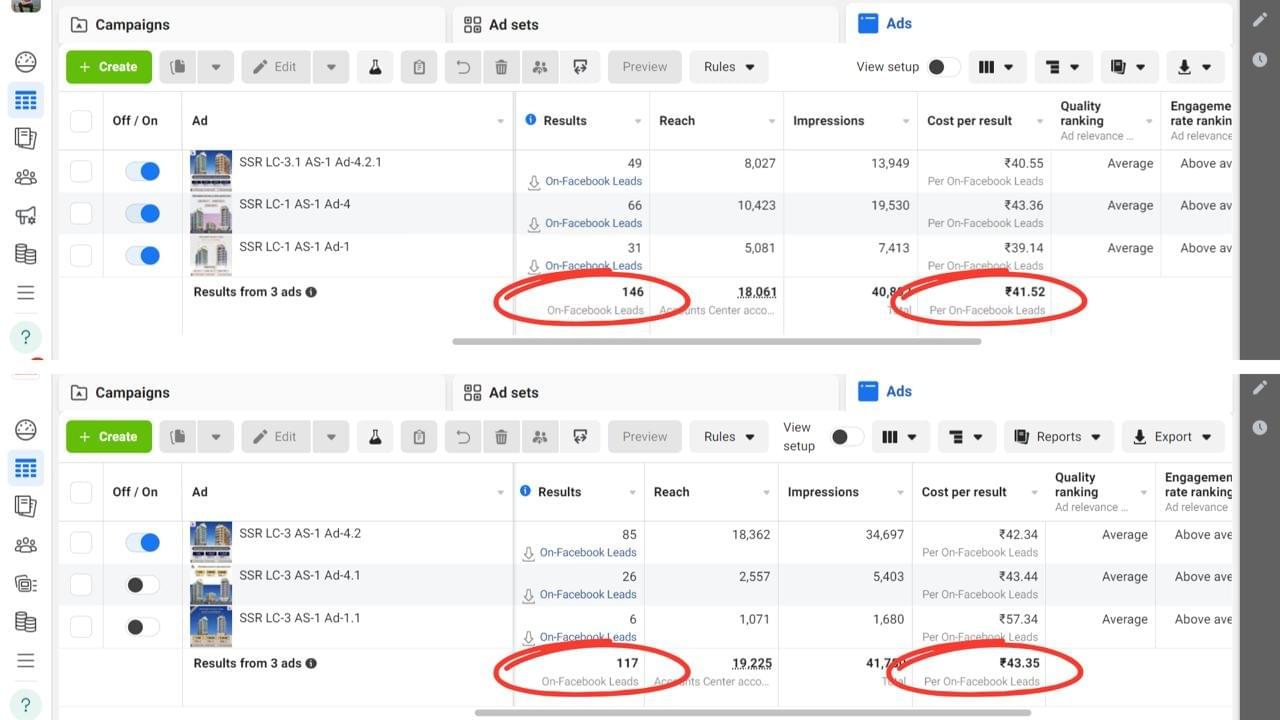1280x720 pixels.
Task: Click the horizontal scrollbar under the upper table
Action: (716, 342)
